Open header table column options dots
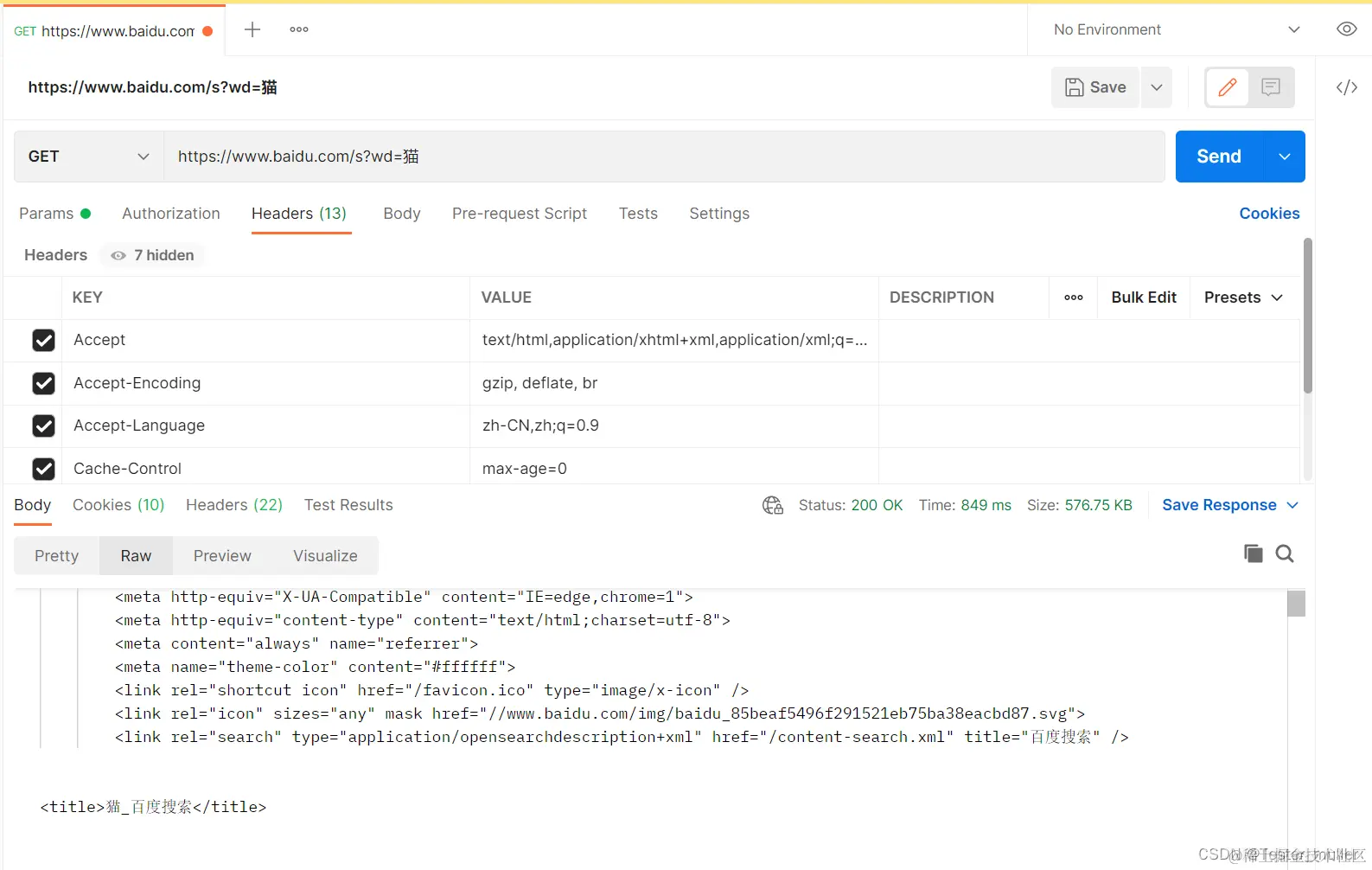1372x870 pixels. 1074,297
